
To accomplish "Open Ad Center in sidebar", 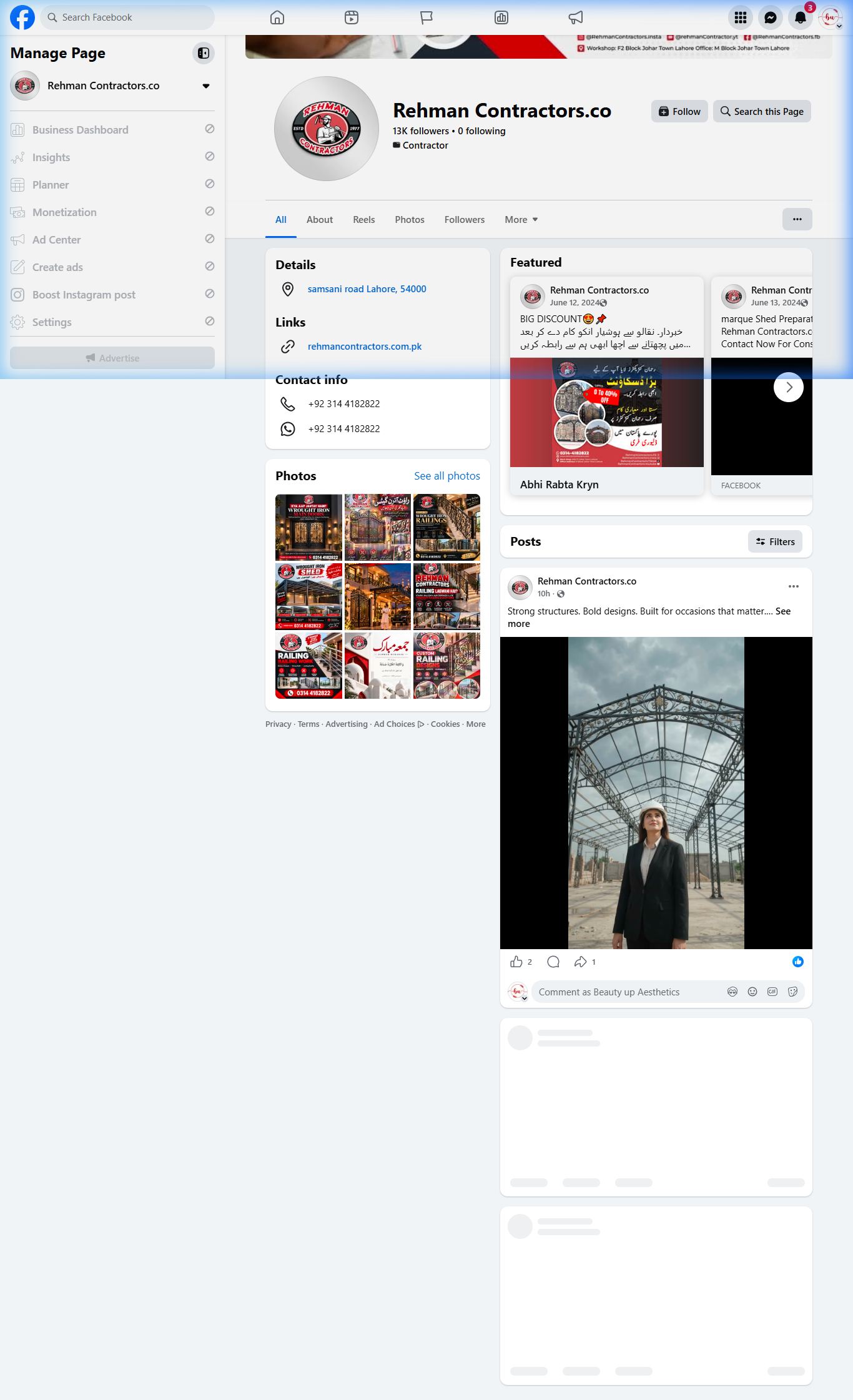I will [x=112, y=240].
